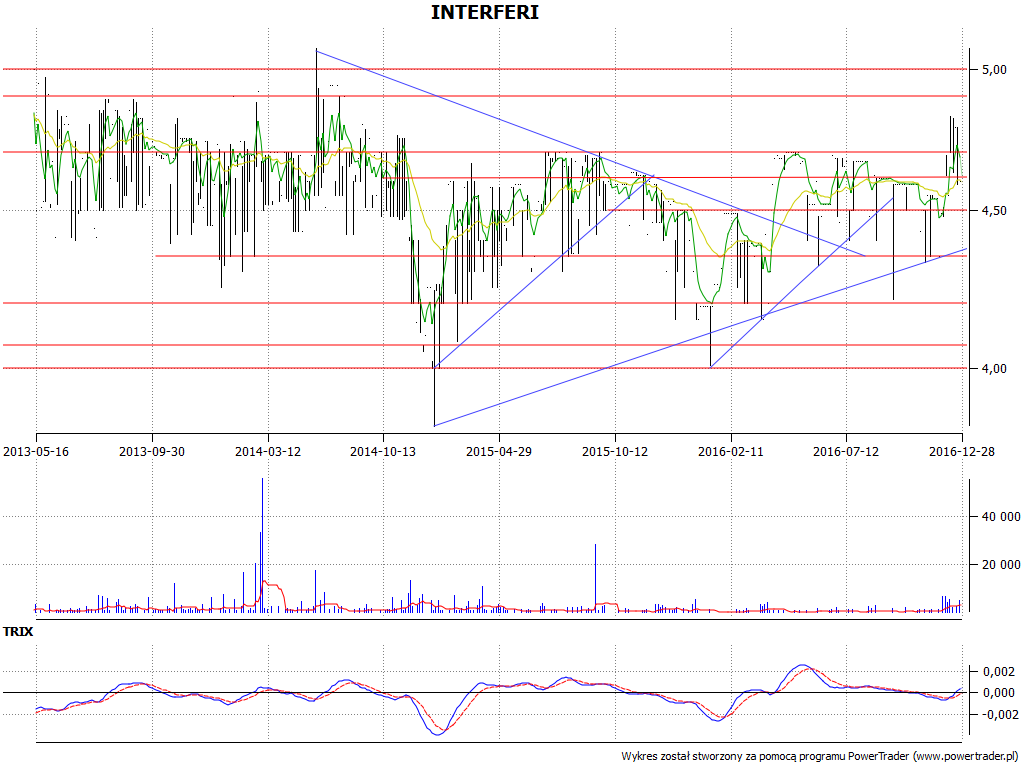Screen dimensions: 1024x768
Task: Click the 0,002 TRIX axis label
Action: pos(999,672)
